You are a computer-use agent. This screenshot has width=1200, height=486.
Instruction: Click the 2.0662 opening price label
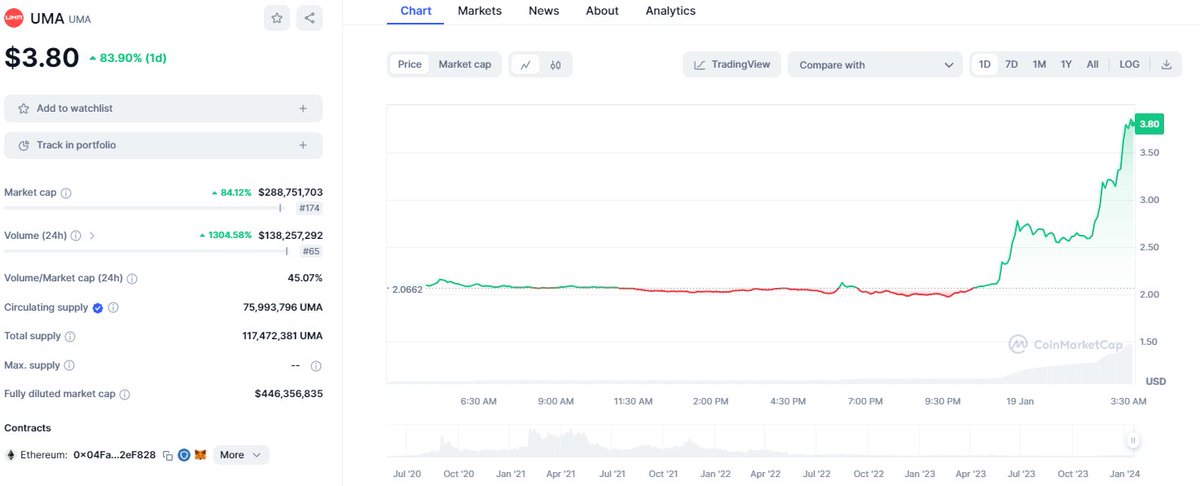pyautogui.click(x=406, y=289)
